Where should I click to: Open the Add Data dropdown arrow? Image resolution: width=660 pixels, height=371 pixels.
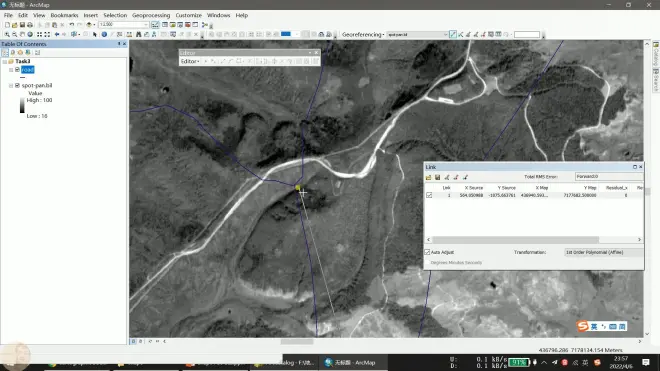click(x=94, y=25)
